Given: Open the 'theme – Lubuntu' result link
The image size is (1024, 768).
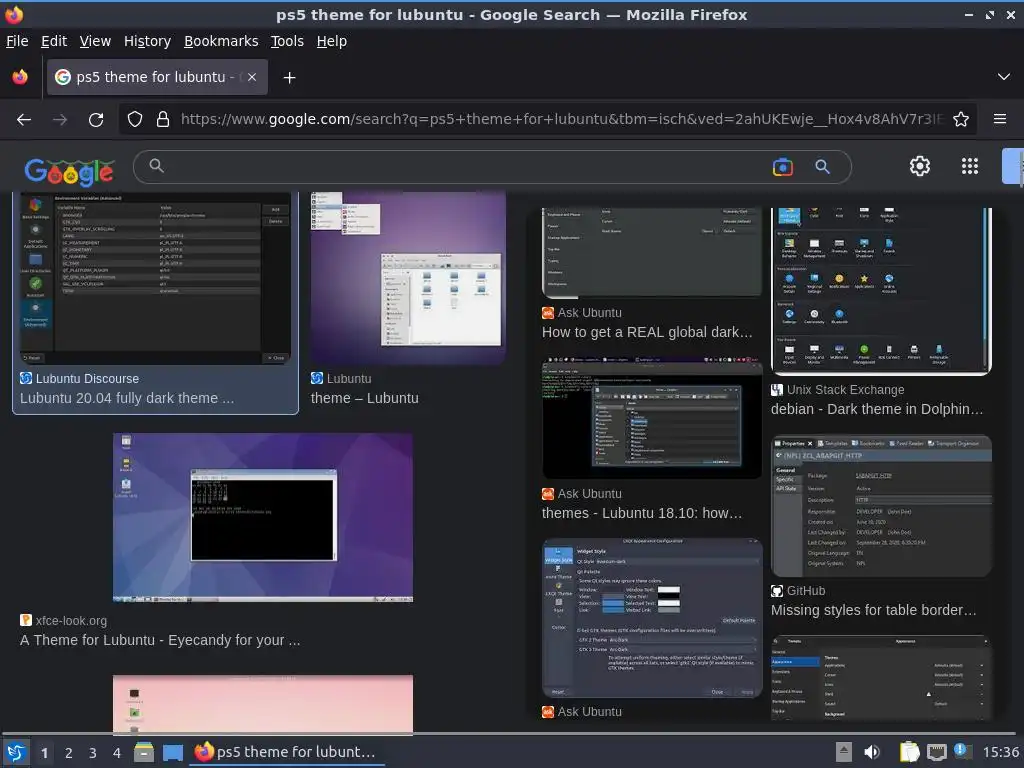Looking at the screenshot, I should coord(364,398).
